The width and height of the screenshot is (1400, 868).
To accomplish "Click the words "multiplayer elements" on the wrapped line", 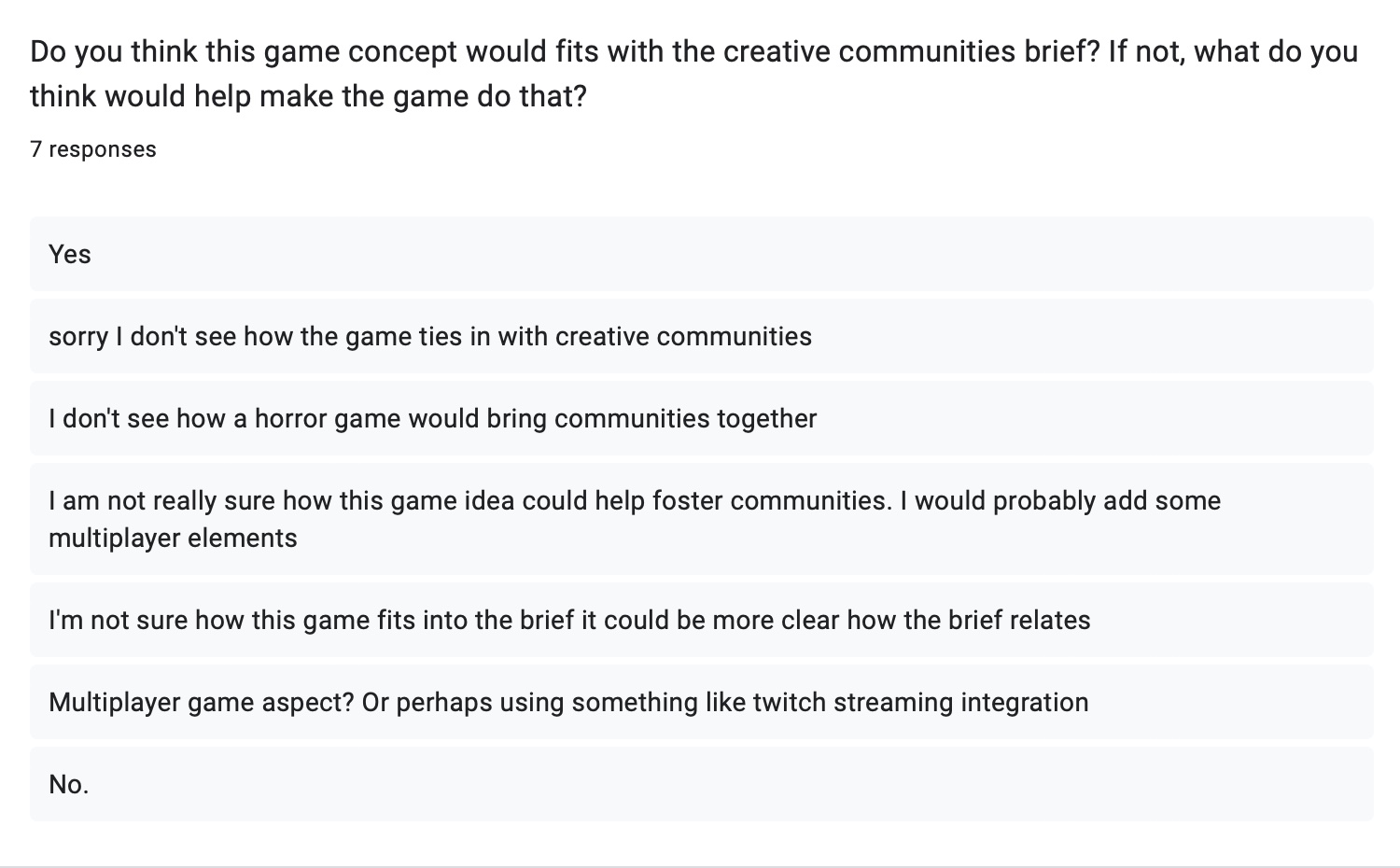I will 173,538.
